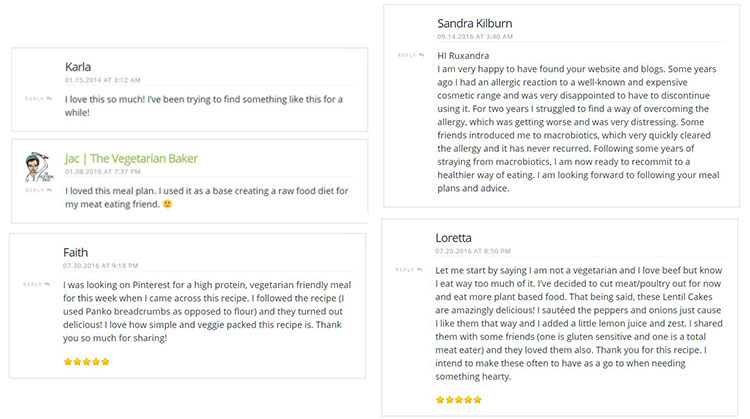Open Jac | The Vegetarian Baker profile link
The image size is (750, 419).
131,158
